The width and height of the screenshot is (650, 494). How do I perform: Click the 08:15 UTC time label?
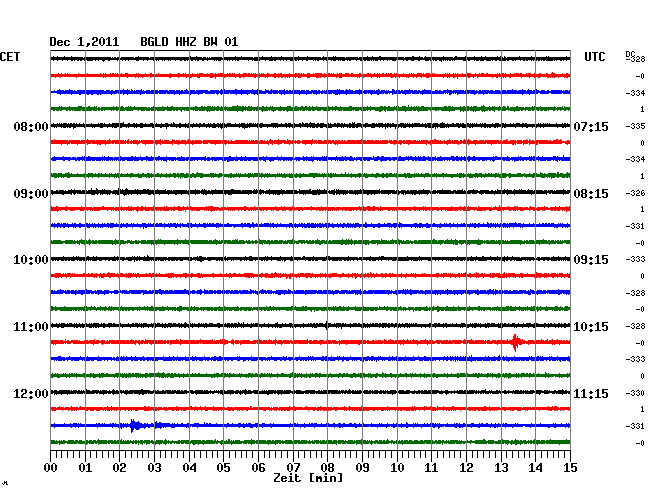(x=592, y=193)
